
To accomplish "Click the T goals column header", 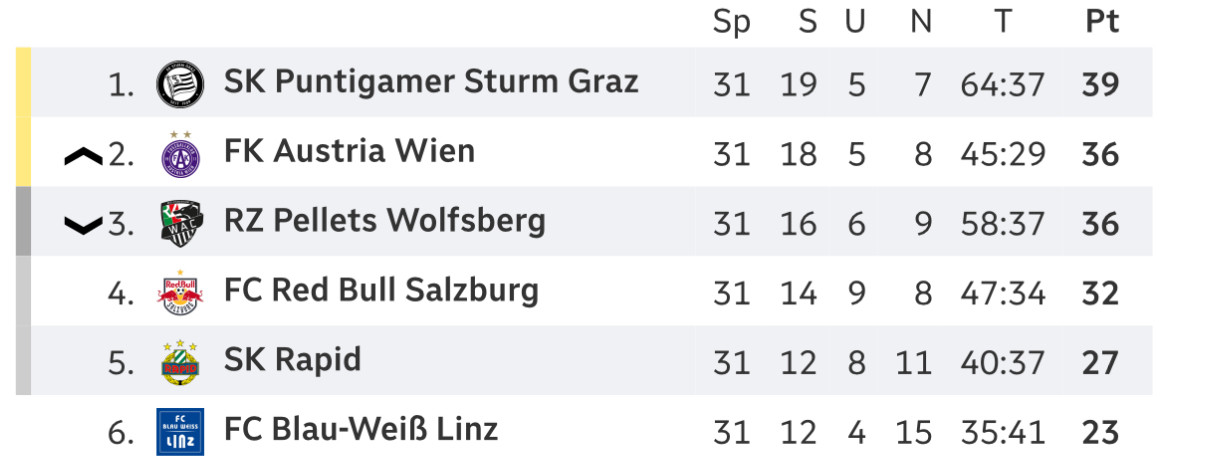I will coord(1002,22).
